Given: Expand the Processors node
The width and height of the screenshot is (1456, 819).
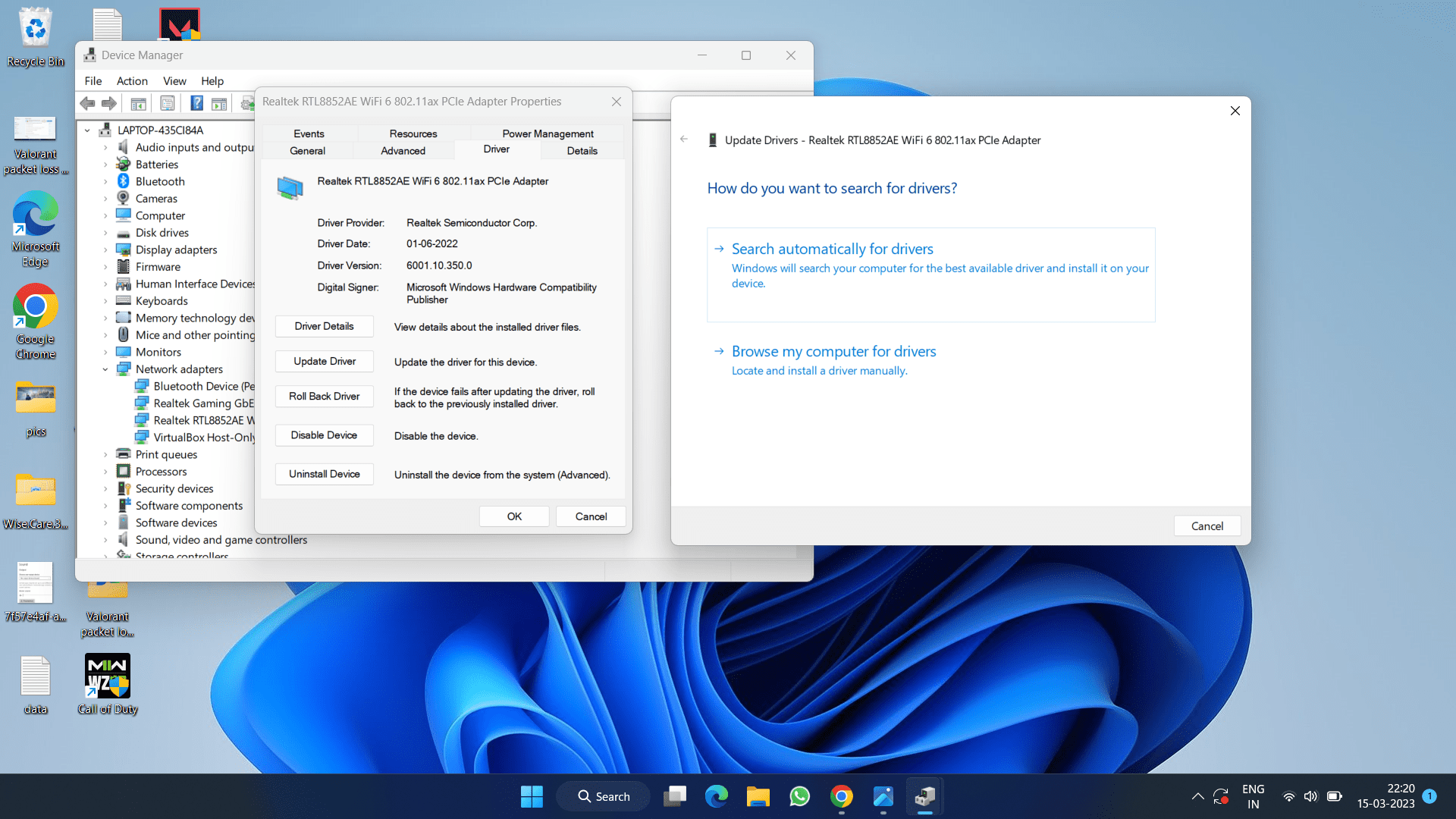Looking at the screenshot, I should [x=105, y=472].
